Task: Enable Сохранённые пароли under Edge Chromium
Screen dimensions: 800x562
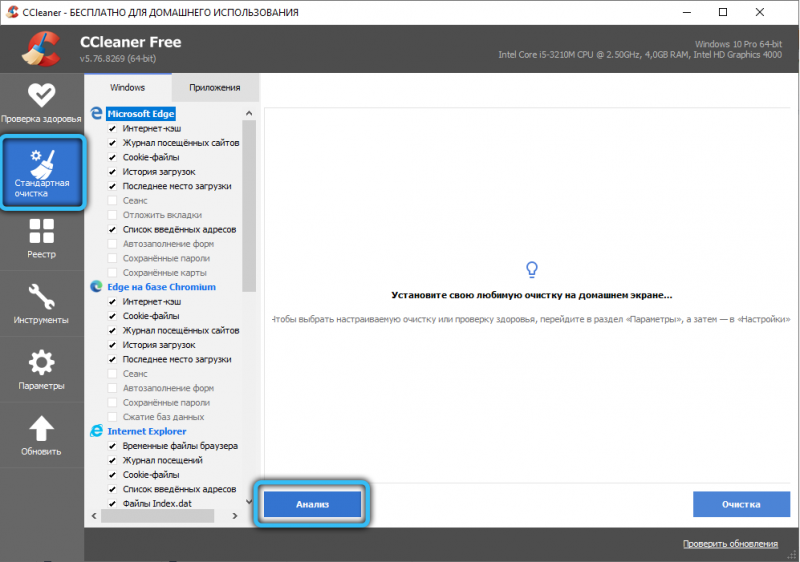Action: click(x=112, y=402)
